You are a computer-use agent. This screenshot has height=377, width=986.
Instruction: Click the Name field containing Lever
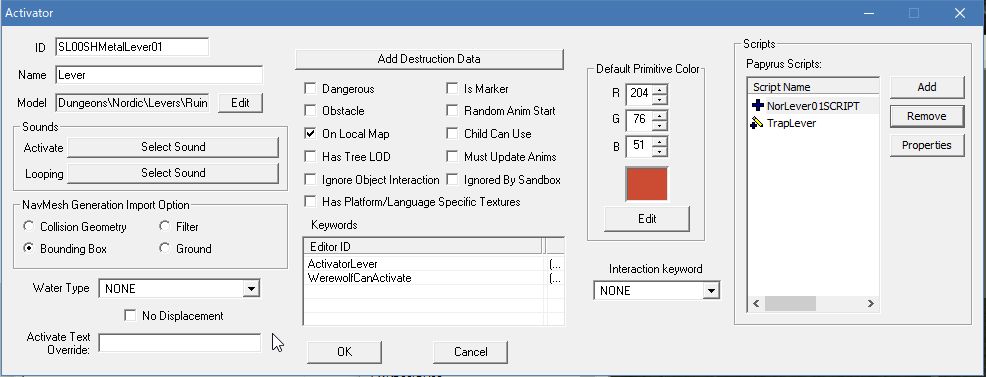159,75
